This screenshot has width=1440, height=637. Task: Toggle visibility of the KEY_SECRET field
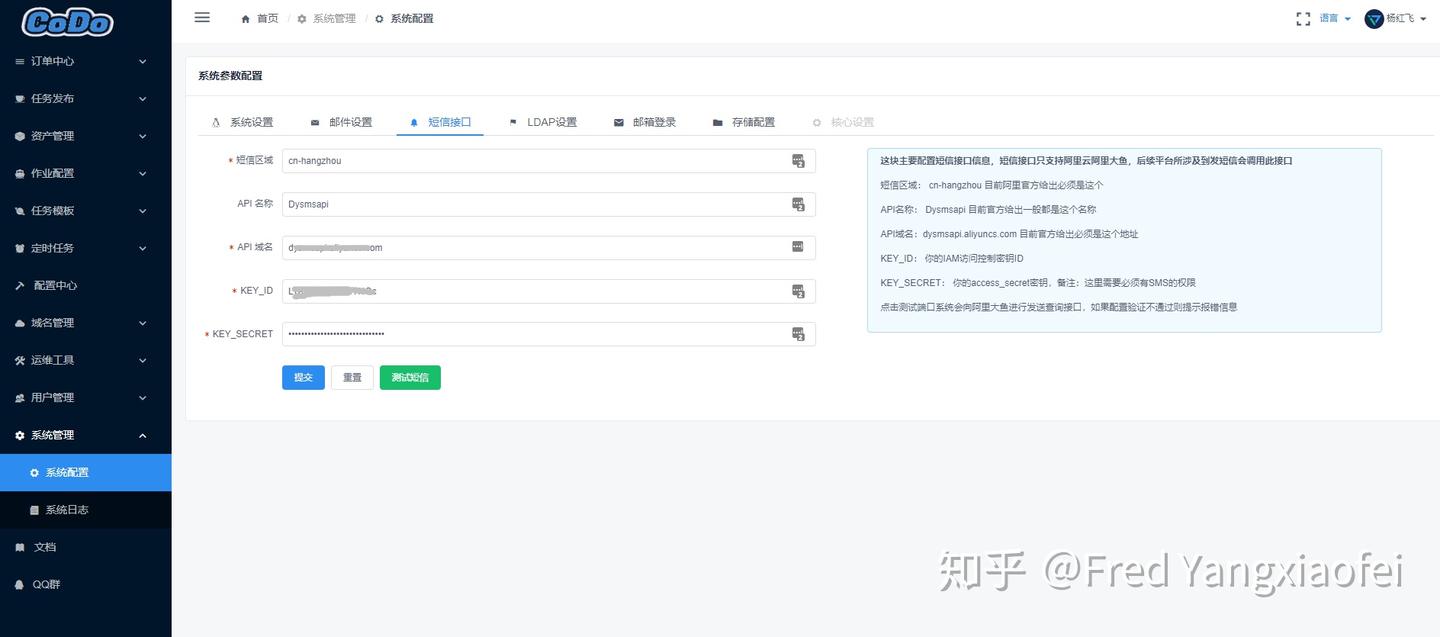(798, 334)
